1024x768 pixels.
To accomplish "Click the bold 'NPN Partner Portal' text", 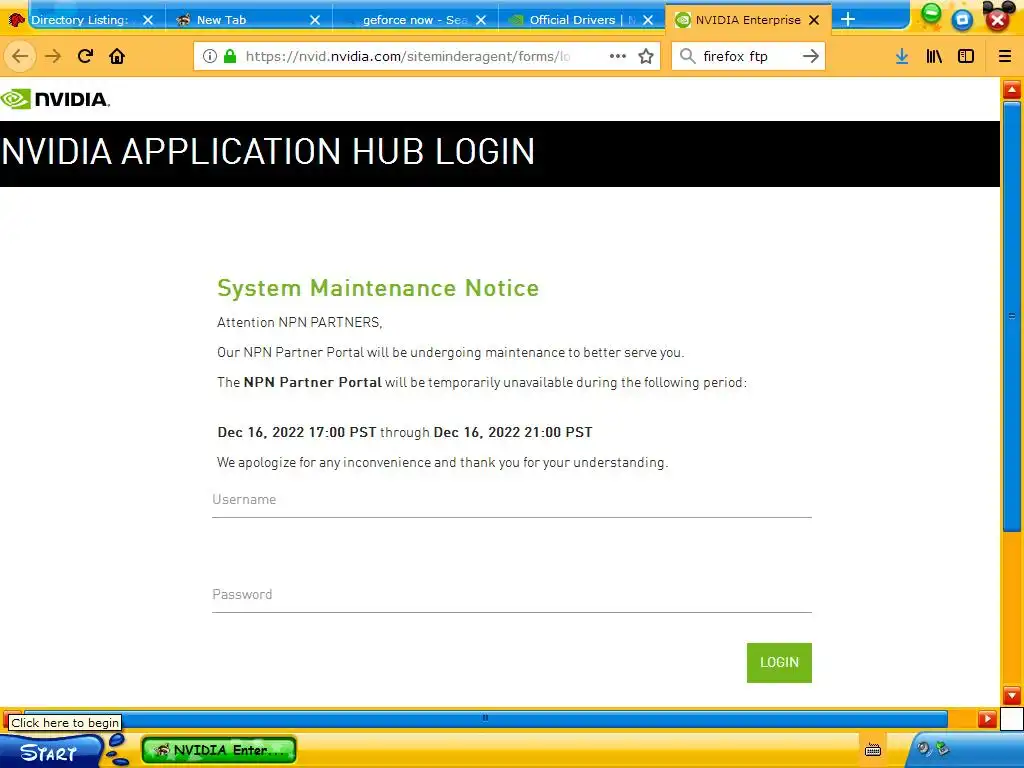I will 312,383.
